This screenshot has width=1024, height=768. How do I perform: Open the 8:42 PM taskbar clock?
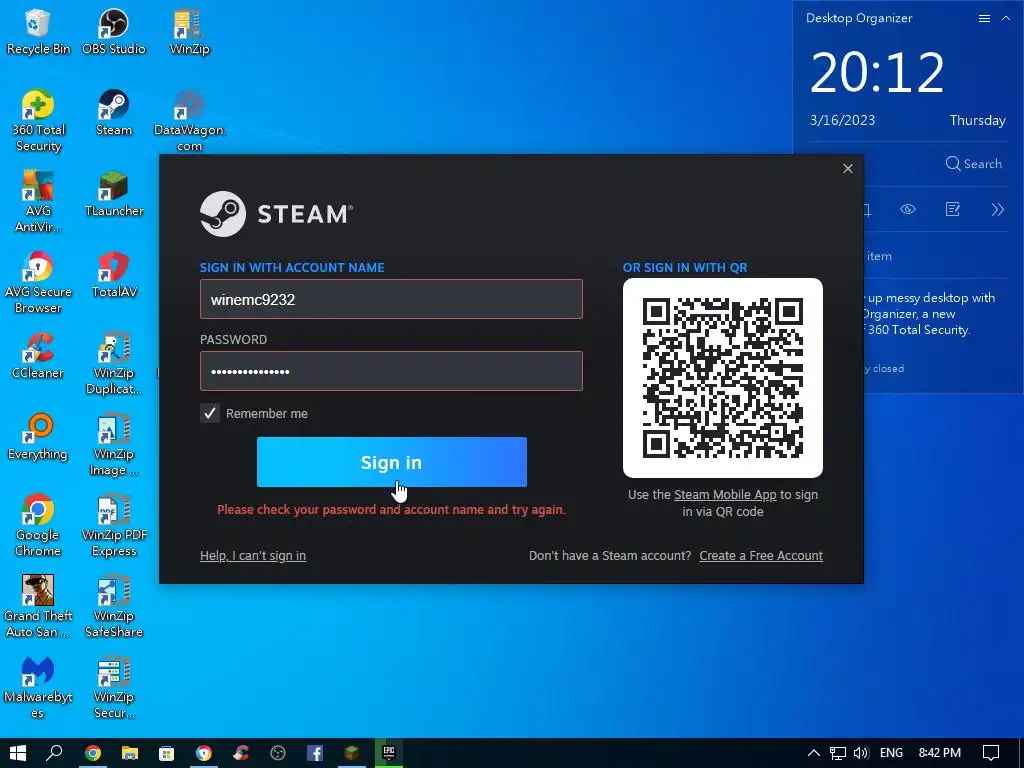(940, 753)
